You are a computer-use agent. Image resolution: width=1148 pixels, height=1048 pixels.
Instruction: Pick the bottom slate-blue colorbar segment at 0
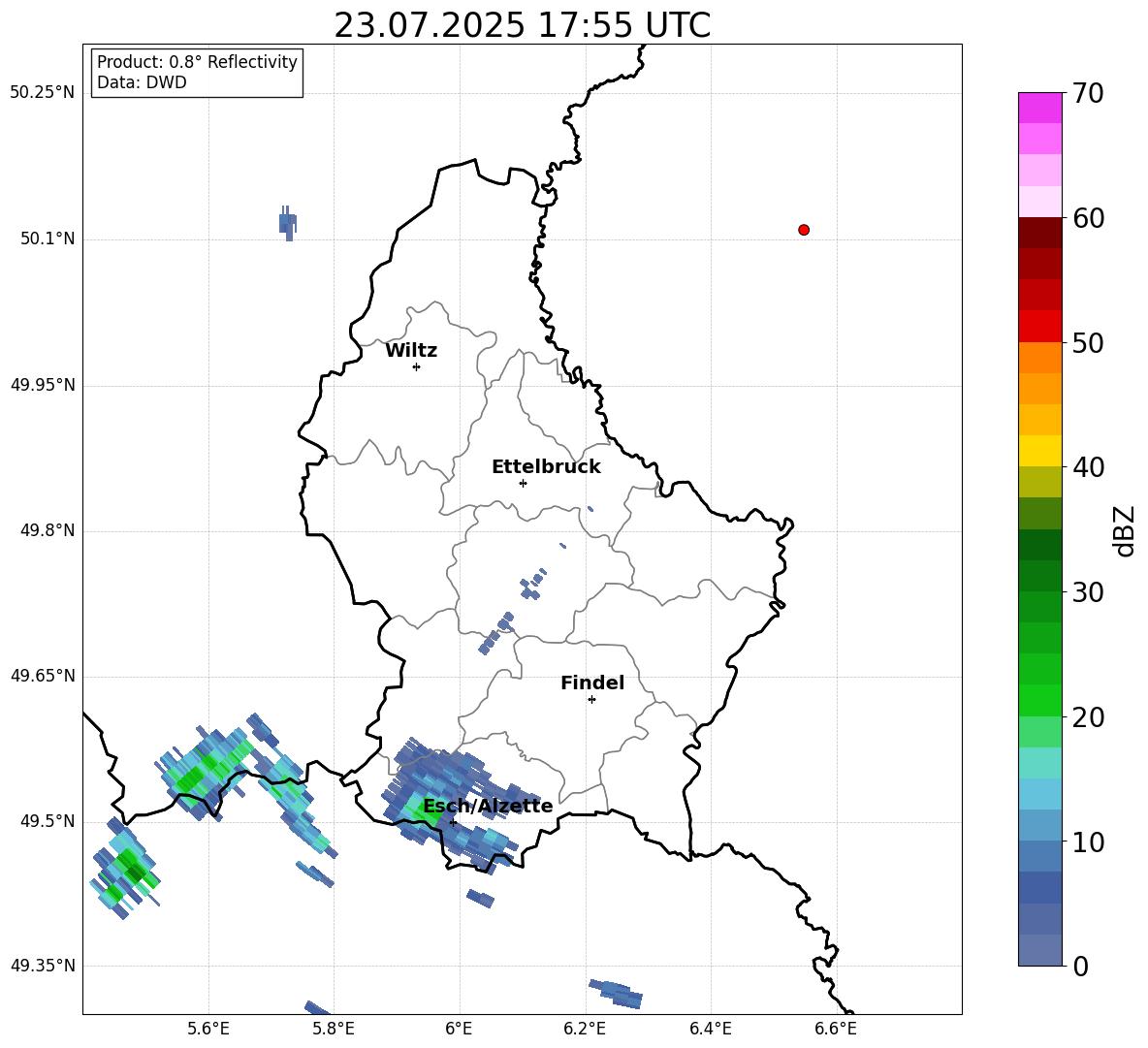1039,951
